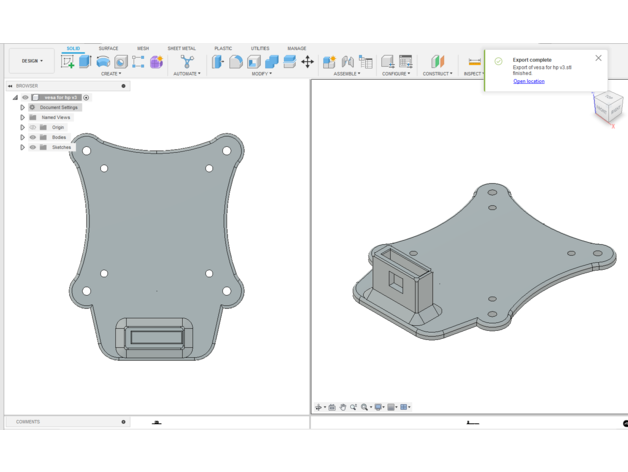This screenshot has width=628, height=472.
Task: Select the Fillet tool icon
Action: [236, 62]
